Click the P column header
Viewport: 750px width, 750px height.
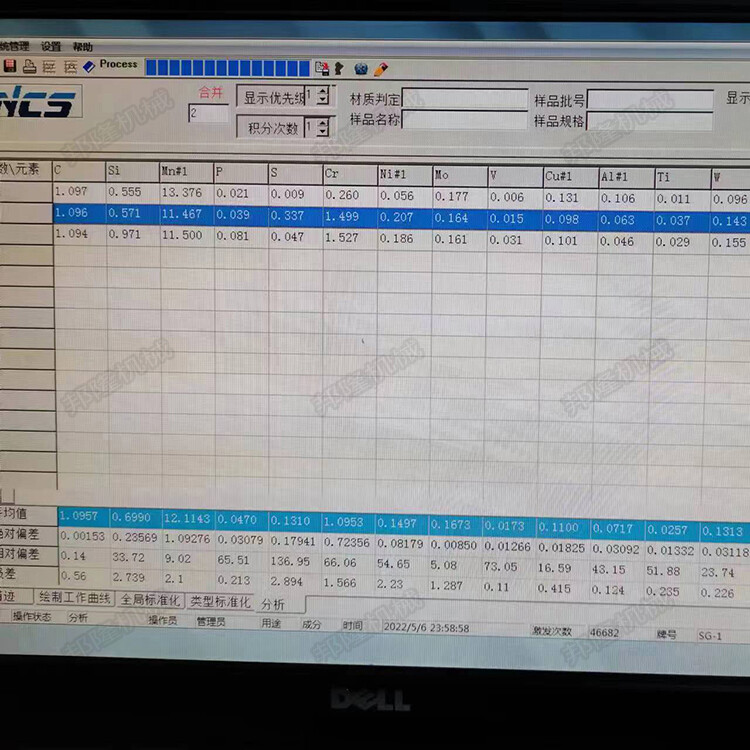(x=241, y=173)
